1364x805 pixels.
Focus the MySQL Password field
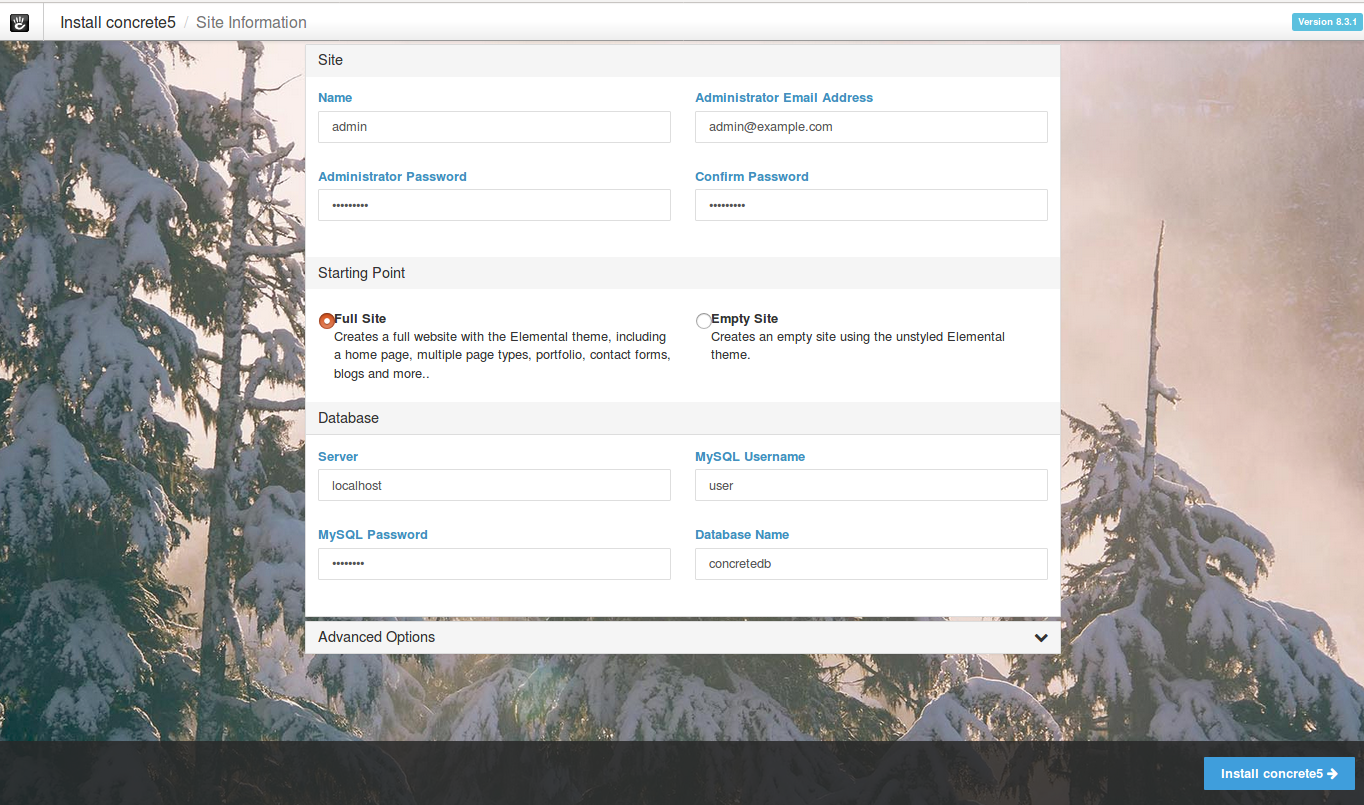(494, 564)
